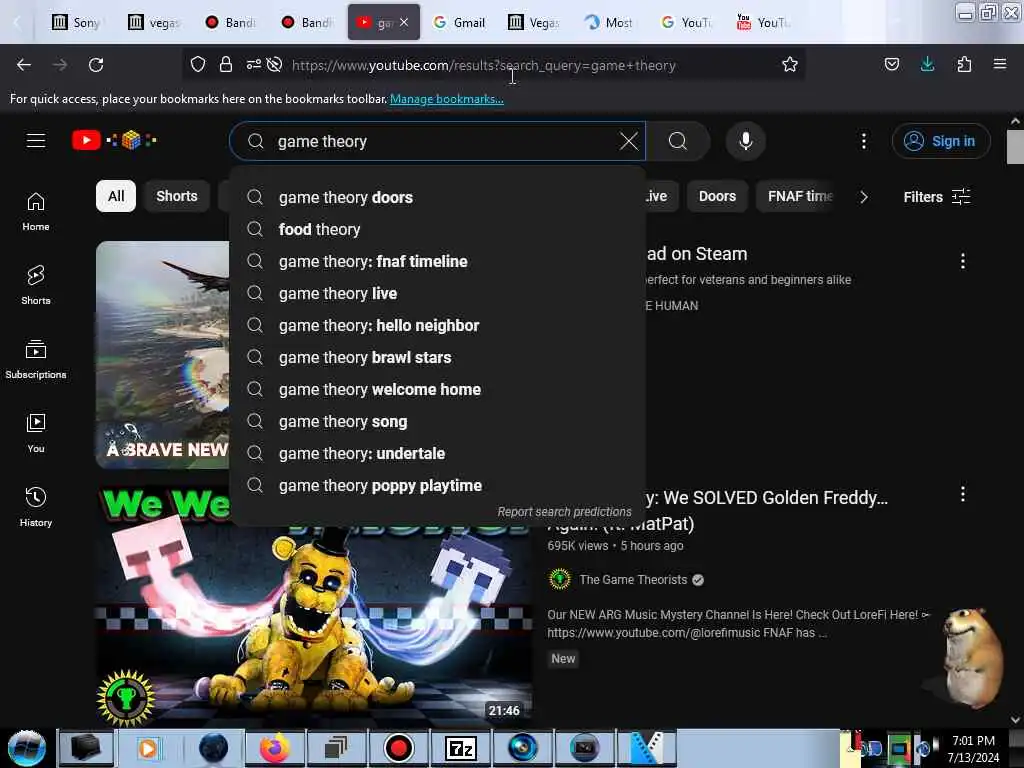Click the red record taskbar icon
This screenshot has height=768, width=1024.
(x=398, y=748)
